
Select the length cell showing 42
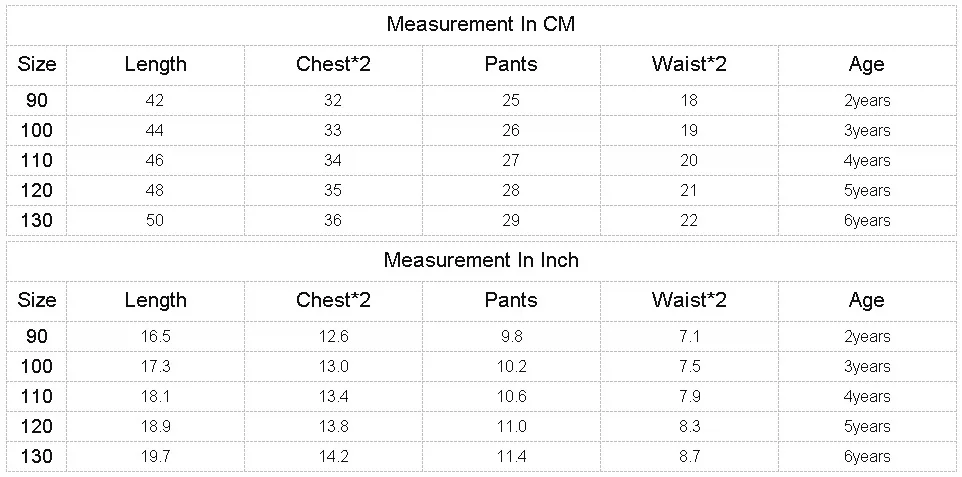[155, 100]
